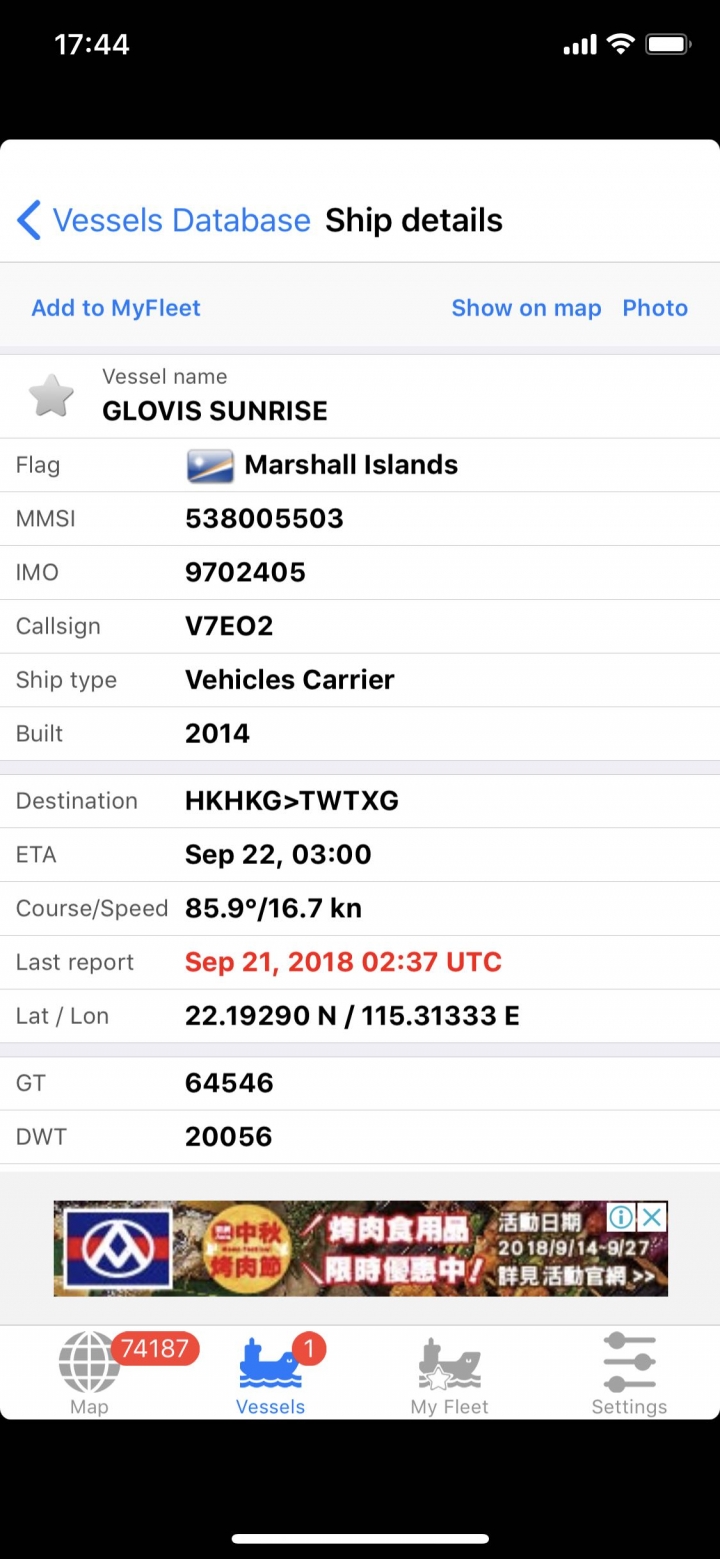Viewport: 720px width, 1559px height.
Task: Tap the Marshall Islands flag icon
Action: pyautogui.click(x=210, y=465)
